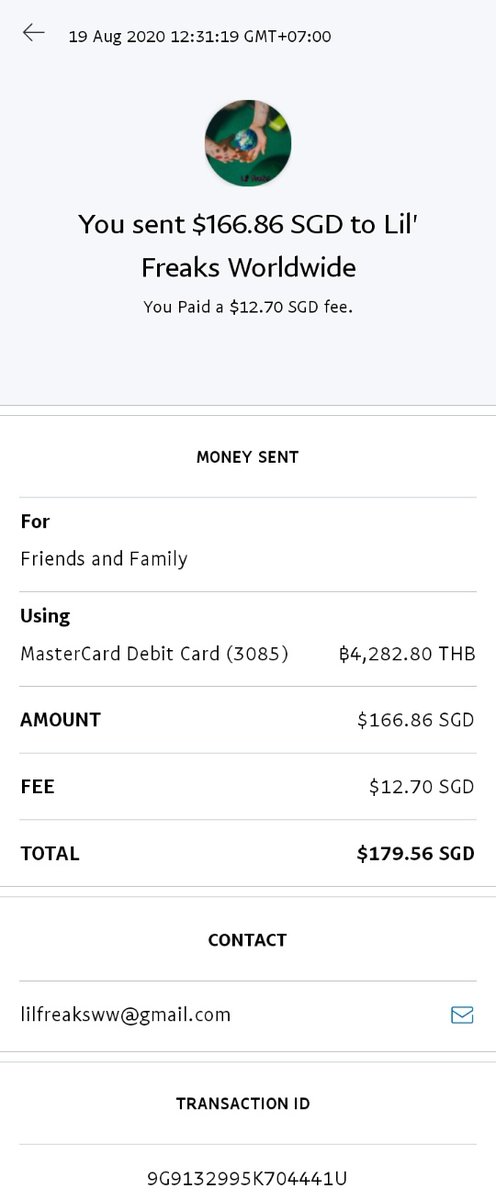496x1200 pixels.
Task: Tap the Using label
Action: pos(45,616)
